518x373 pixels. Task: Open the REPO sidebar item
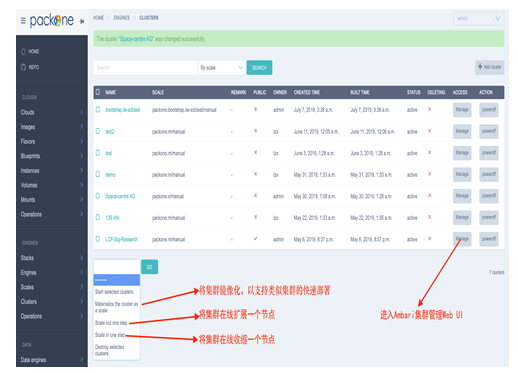click(30, 67)
